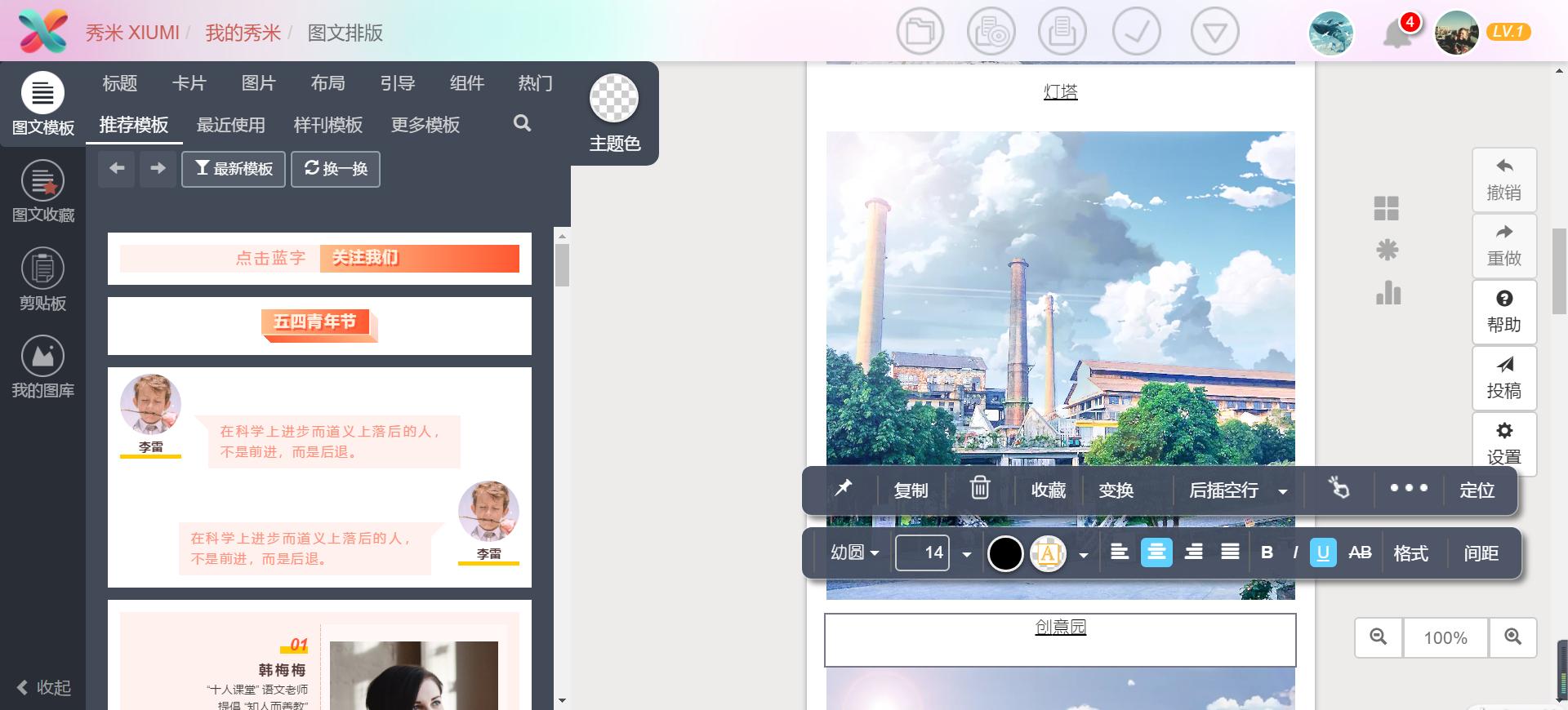Open 图文收藏 sidebar icon
The image size is (1568, 710).
pyautogui.click(x=42, y=192)
